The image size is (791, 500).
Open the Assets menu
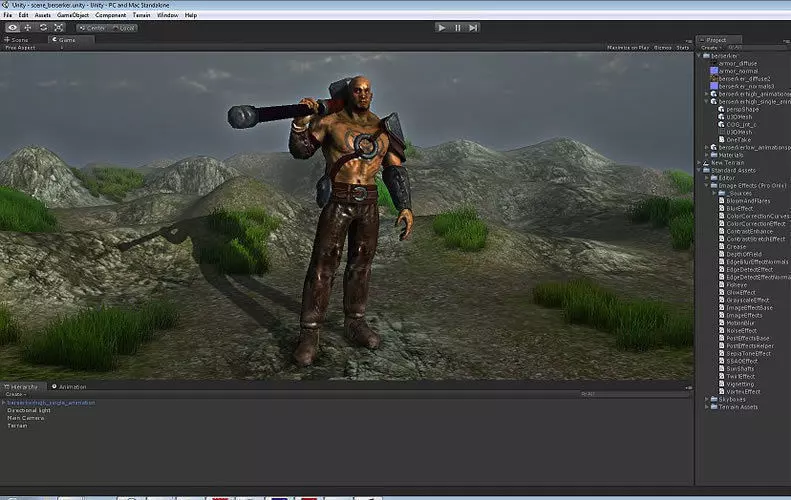point(42,15)
